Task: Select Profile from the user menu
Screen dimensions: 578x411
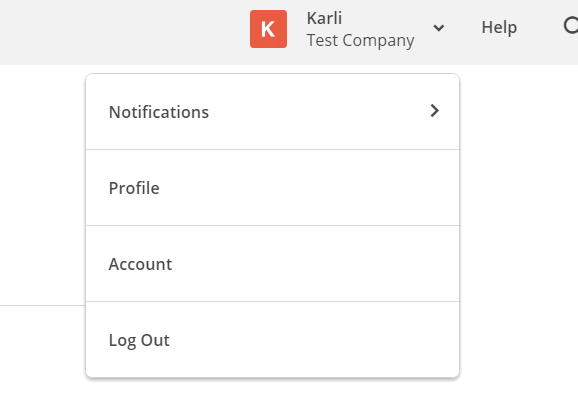Action: pos(272,188)
